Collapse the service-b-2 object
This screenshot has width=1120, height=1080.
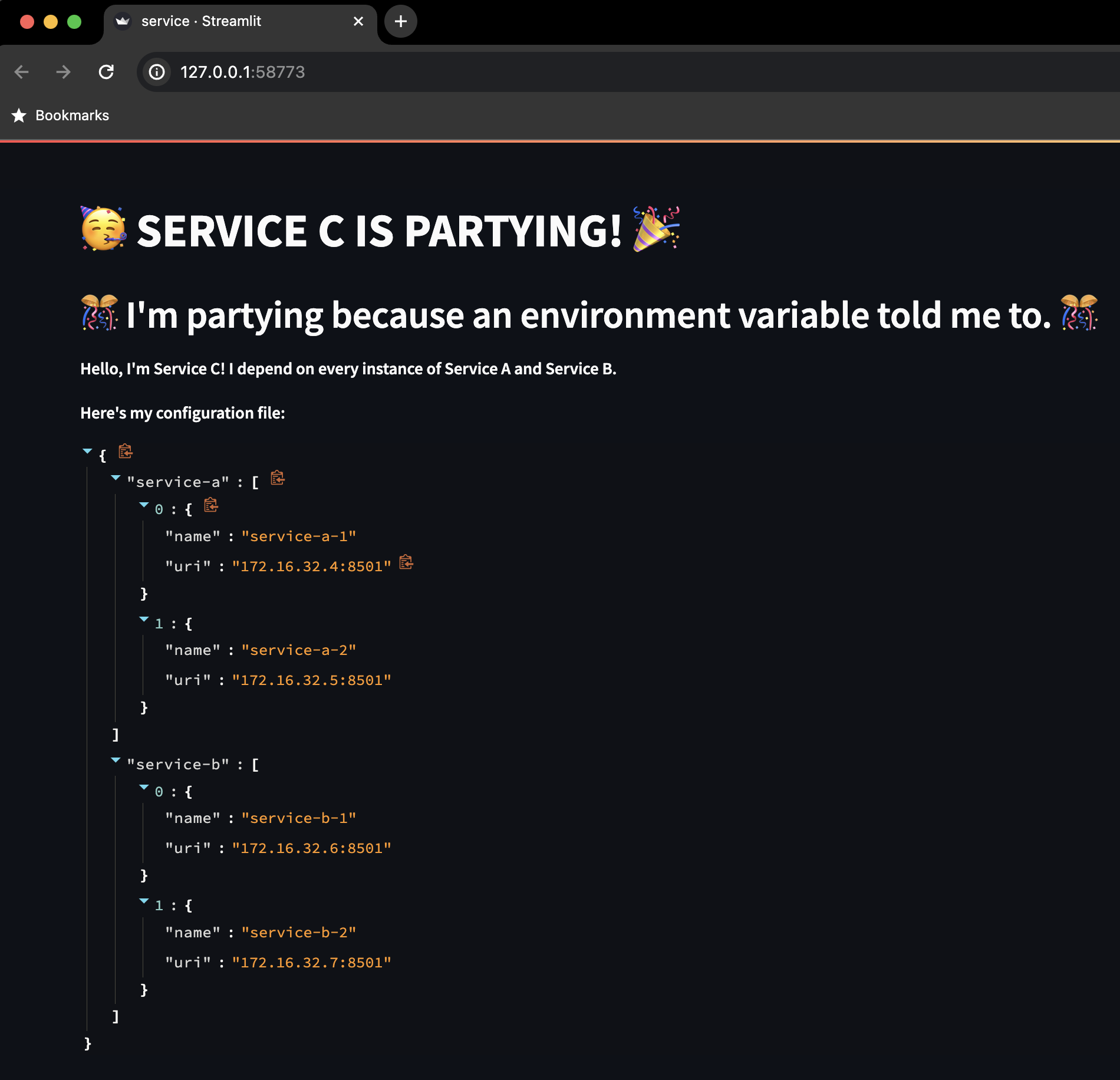pyautogui.click(x=143, y=901)
